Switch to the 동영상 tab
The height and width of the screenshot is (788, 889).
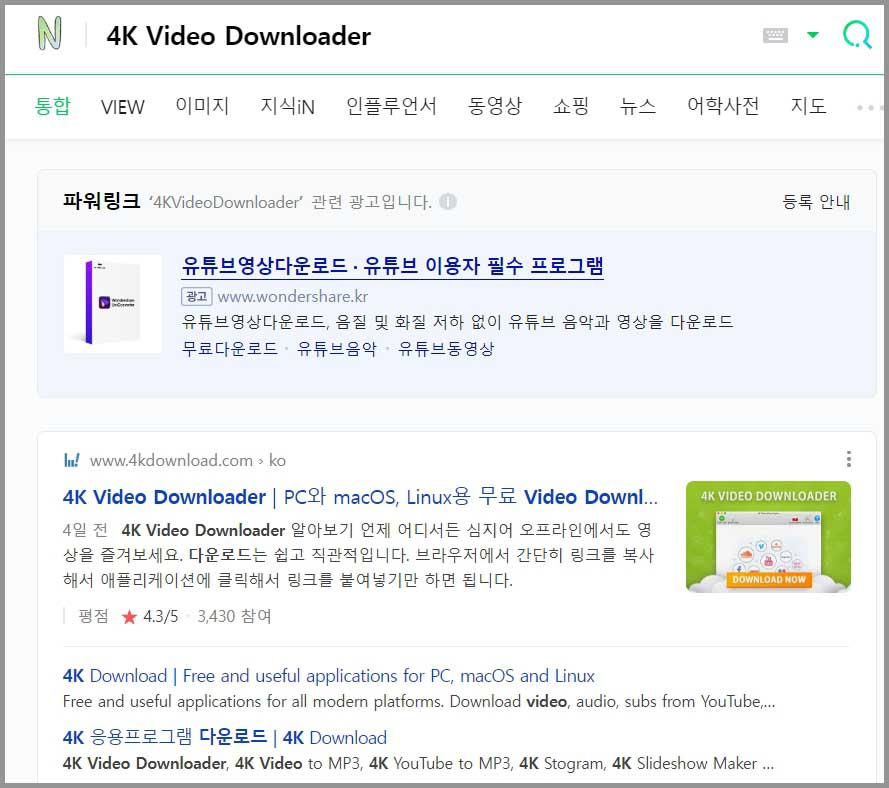click(494, 106)
